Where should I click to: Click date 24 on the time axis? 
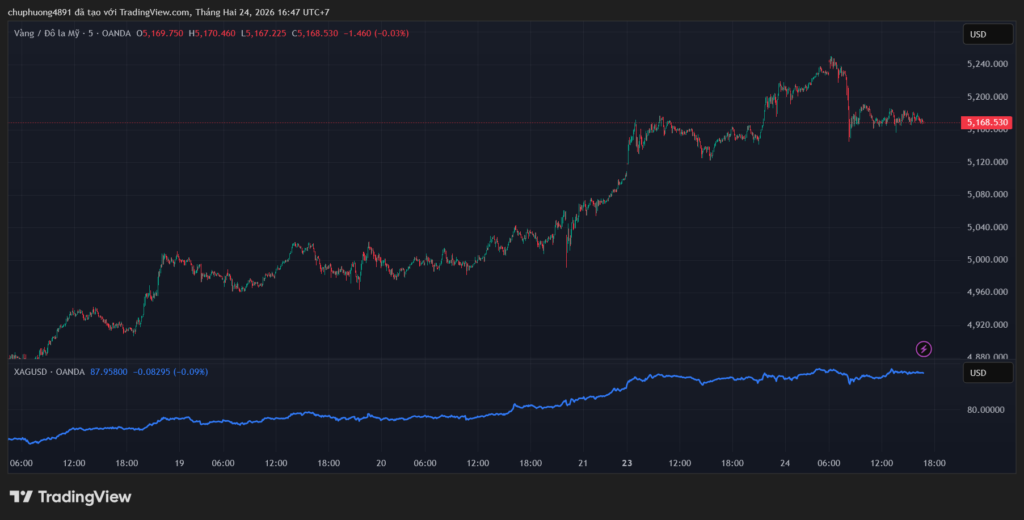(785, 464)
